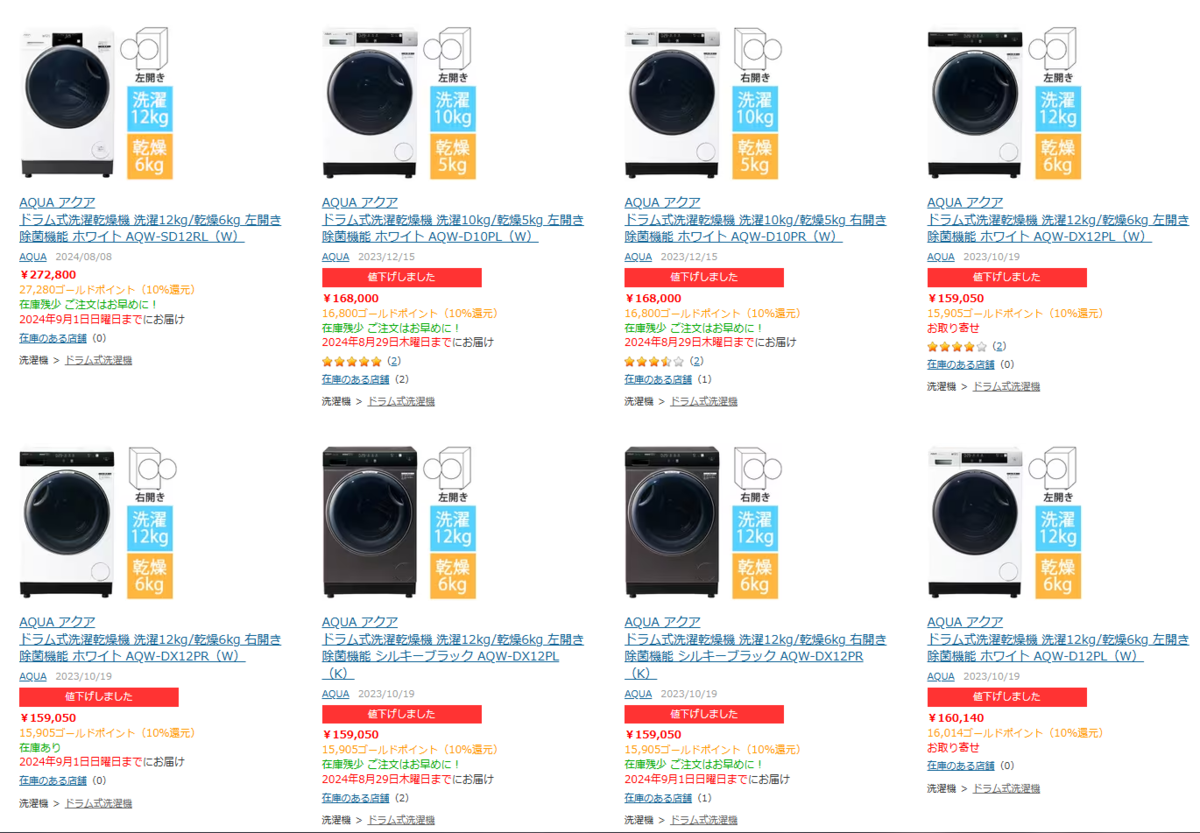Image resolution: width=1200 pixels, height=833 pixels.
Task: Click the 洗濯10kg badge on AQW-D10PL
Action: tap(453, 109)
